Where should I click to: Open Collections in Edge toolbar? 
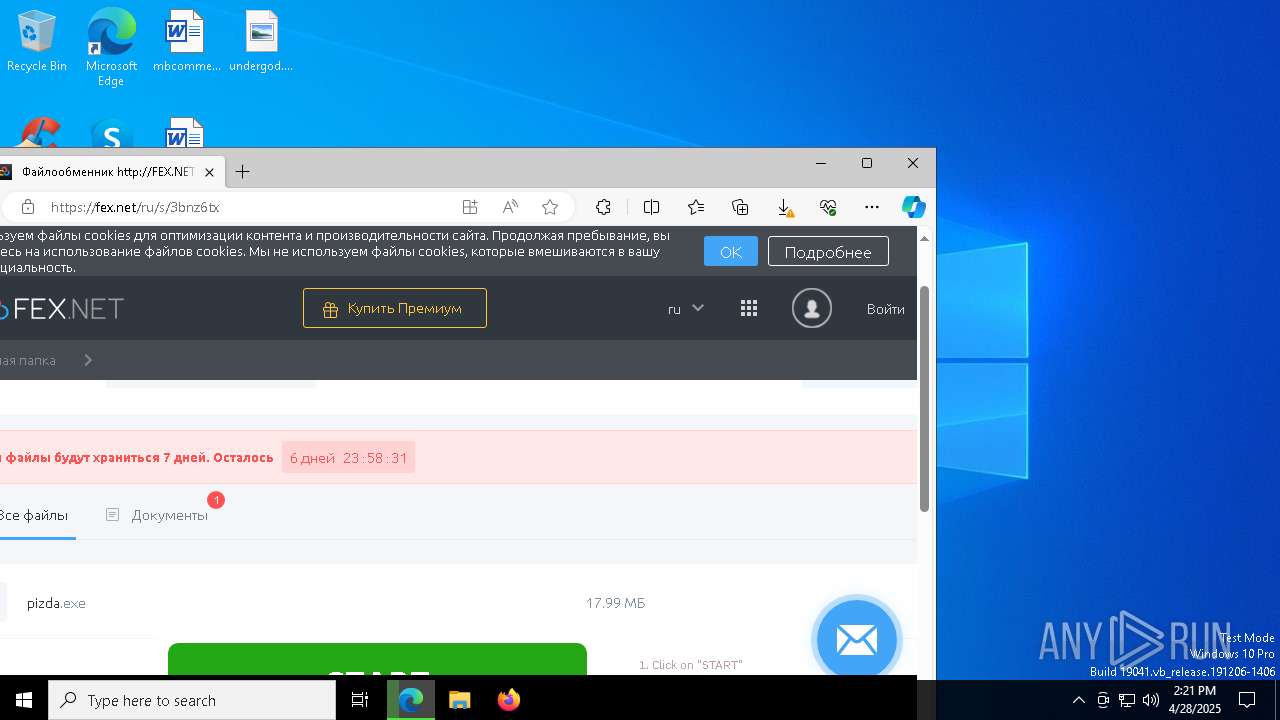tap(740, 207)
